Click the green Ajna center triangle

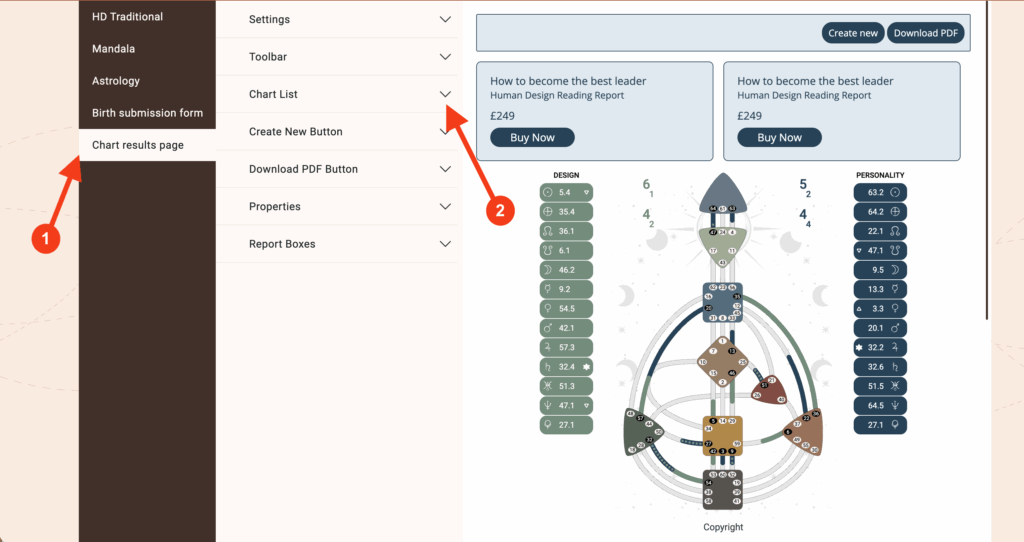coord(723,241)
